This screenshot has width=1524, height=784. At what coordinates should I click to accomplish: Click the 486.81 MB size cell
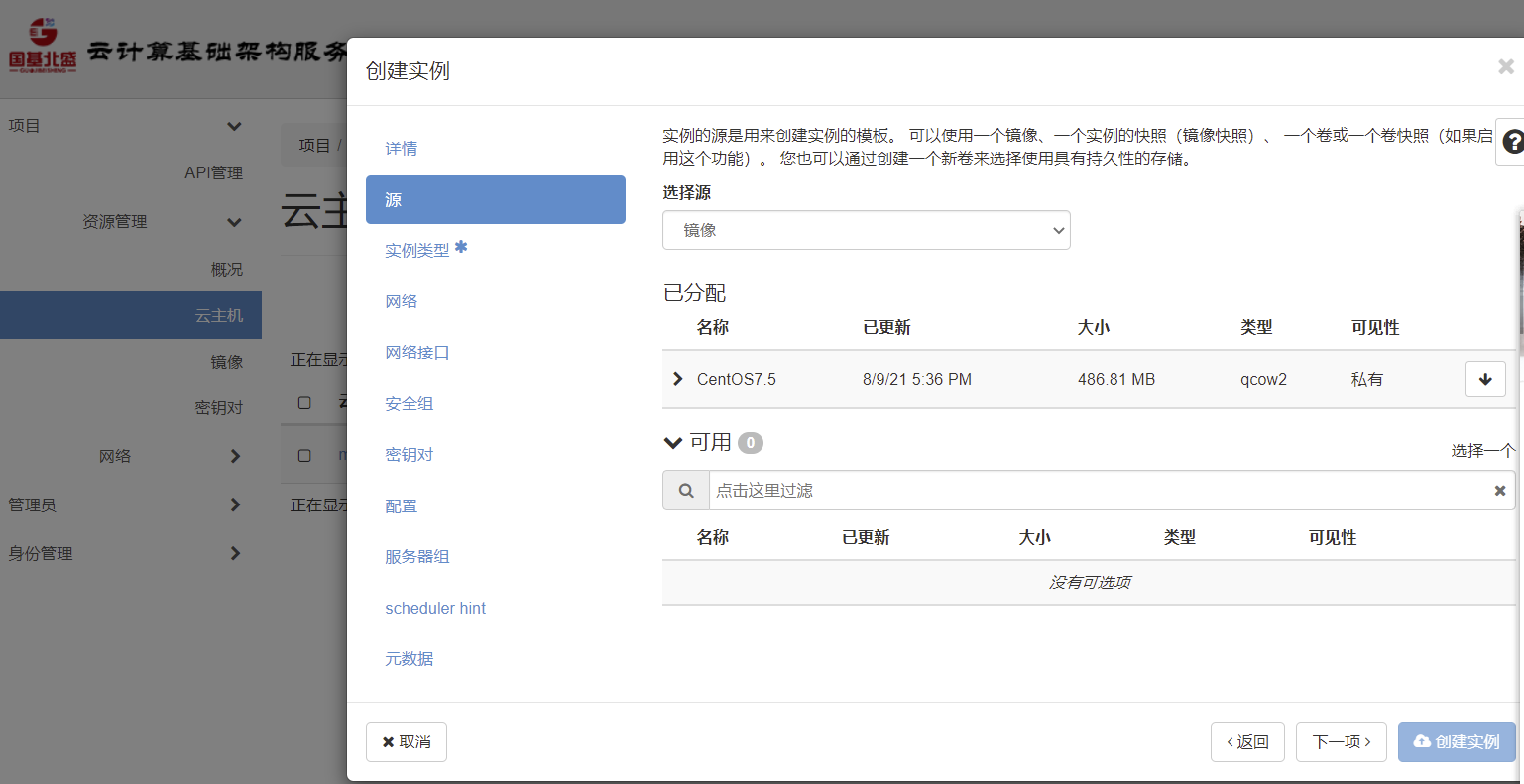coord(1116,379)
